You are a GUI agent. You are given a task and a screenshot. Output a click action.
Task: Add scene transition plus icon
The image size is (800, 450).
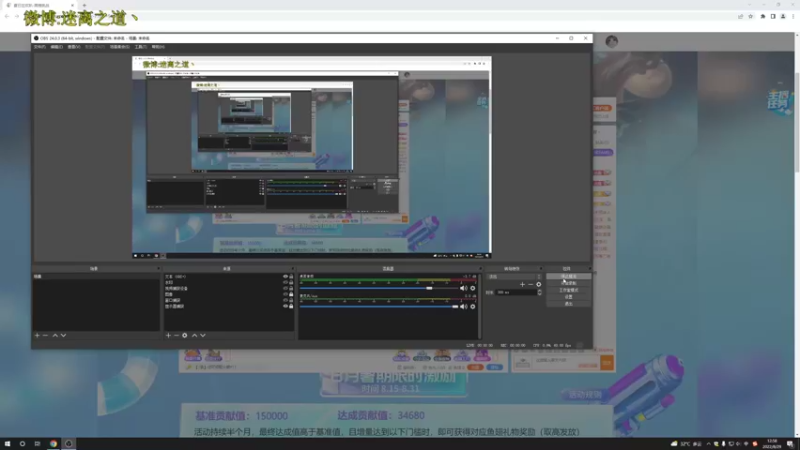tap(522, 284)
